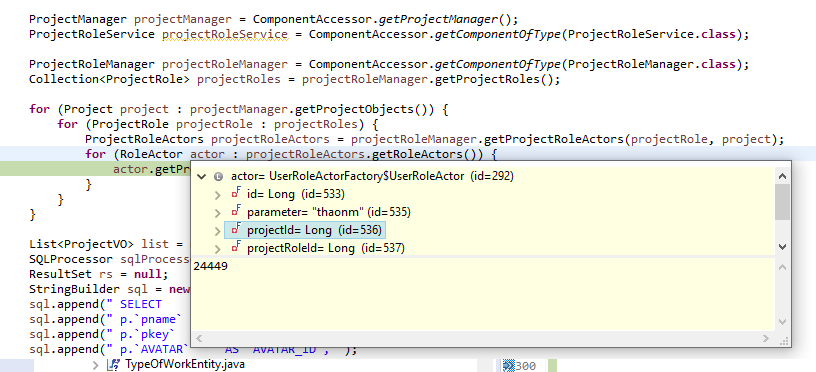This screenshot has height=372, width=816.
Task: Click the ResultSet rs = null; line
Action: tap(99, 274)
